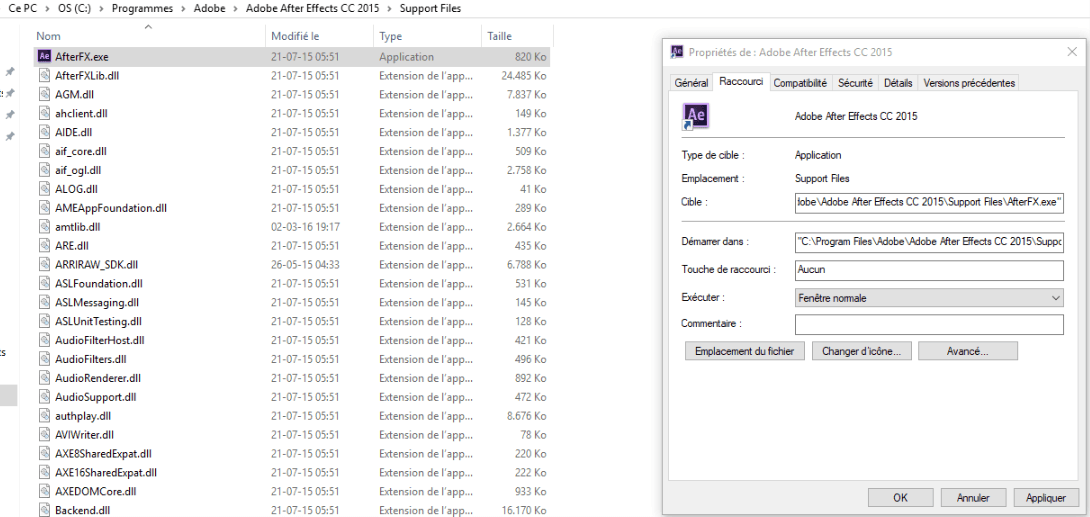Switch to the Raccourci tab

tap(741, 81)
